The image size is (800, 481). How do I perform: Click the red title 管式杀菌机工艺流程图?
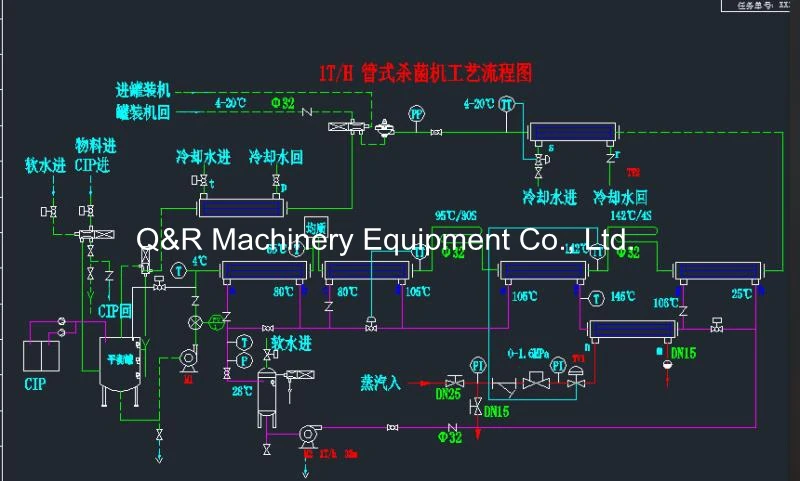(x=446, y=73)
